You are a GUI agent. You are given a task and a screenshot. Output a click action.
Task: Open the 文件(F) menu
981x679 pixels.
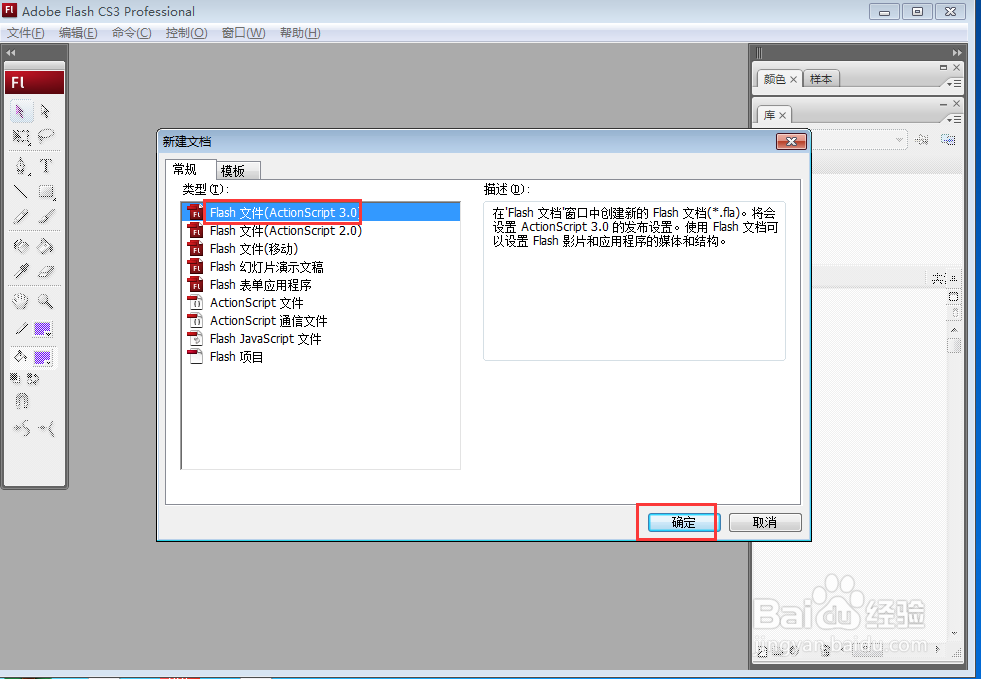(26, 33)
